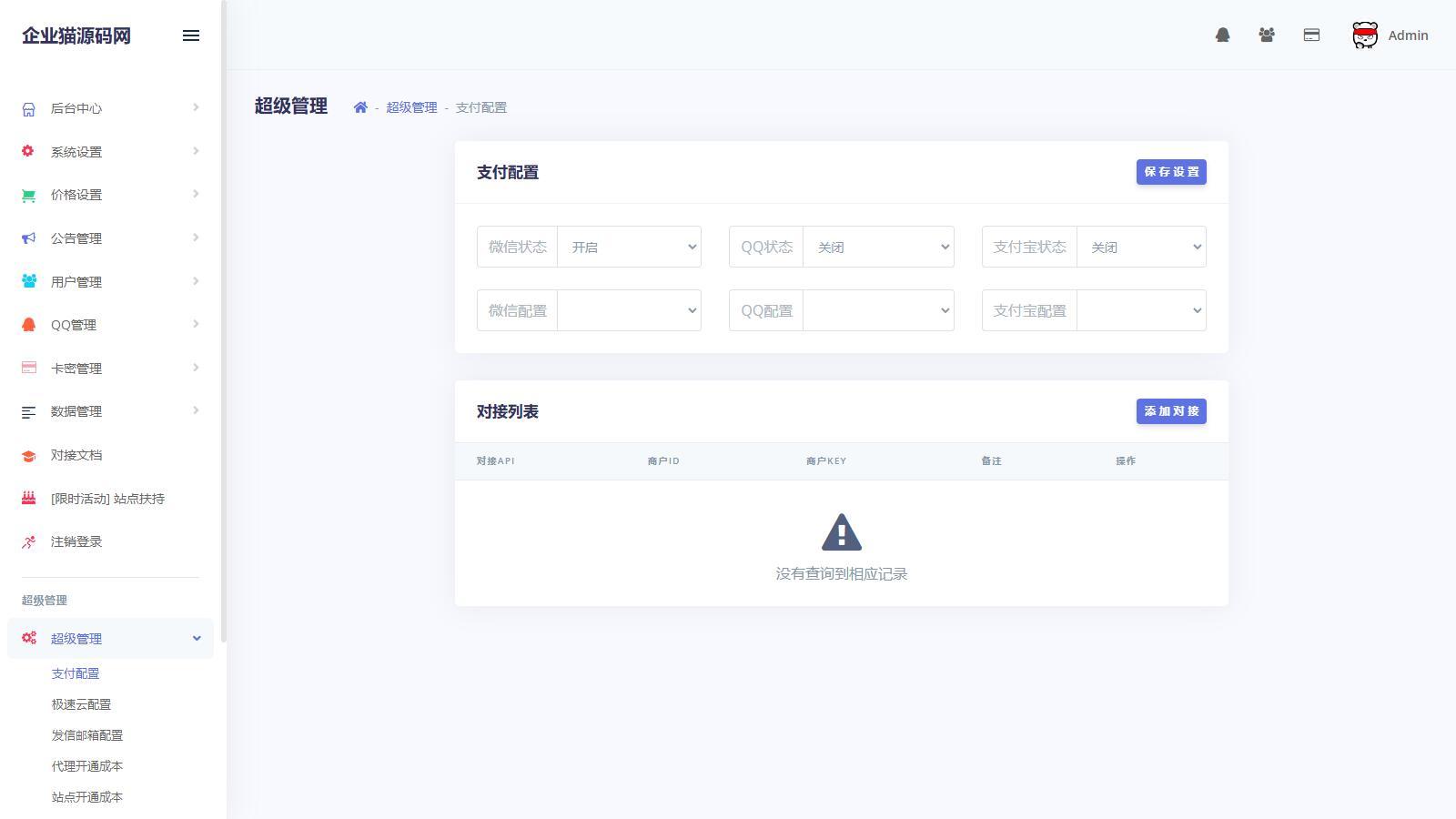This screenshot has height=819, width=1456.
Task: Open the QQ penguin icon in header
Action: tap(1223, 35)
